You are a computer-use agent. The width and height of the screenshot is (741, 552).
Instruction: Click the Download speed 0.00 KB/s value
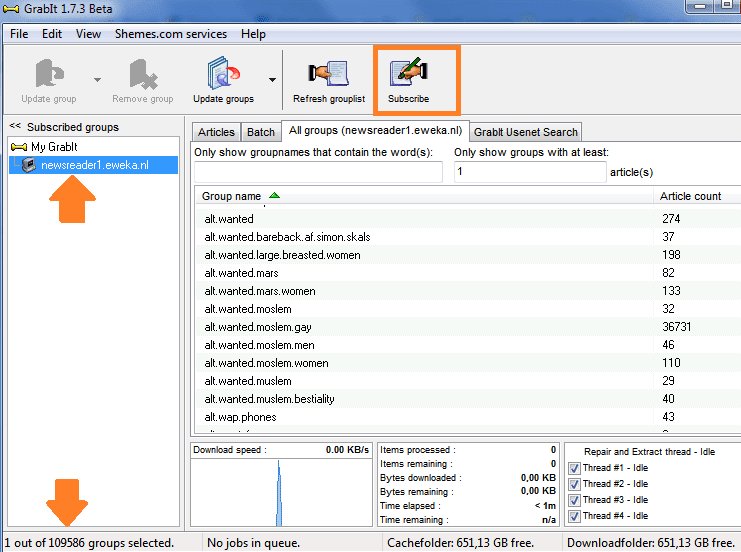[347, 450]
